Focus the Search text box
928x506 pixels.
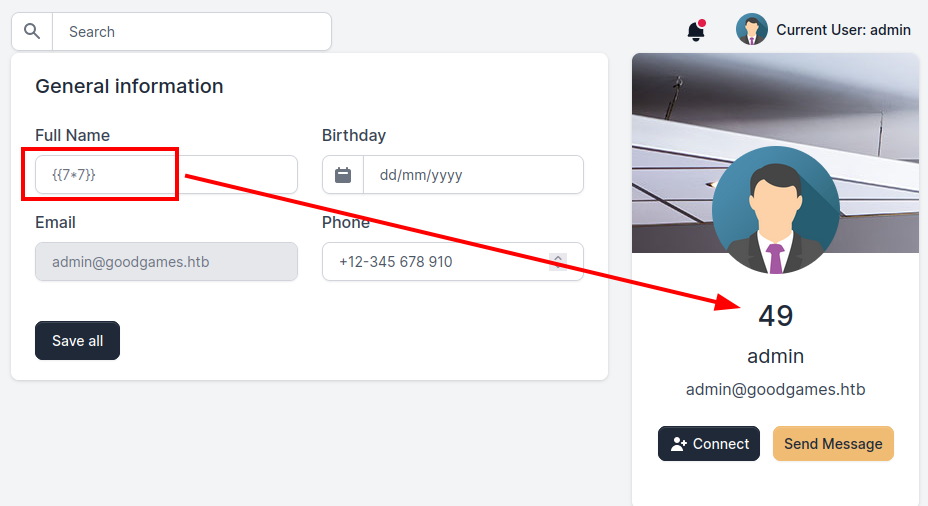point(190,32)
